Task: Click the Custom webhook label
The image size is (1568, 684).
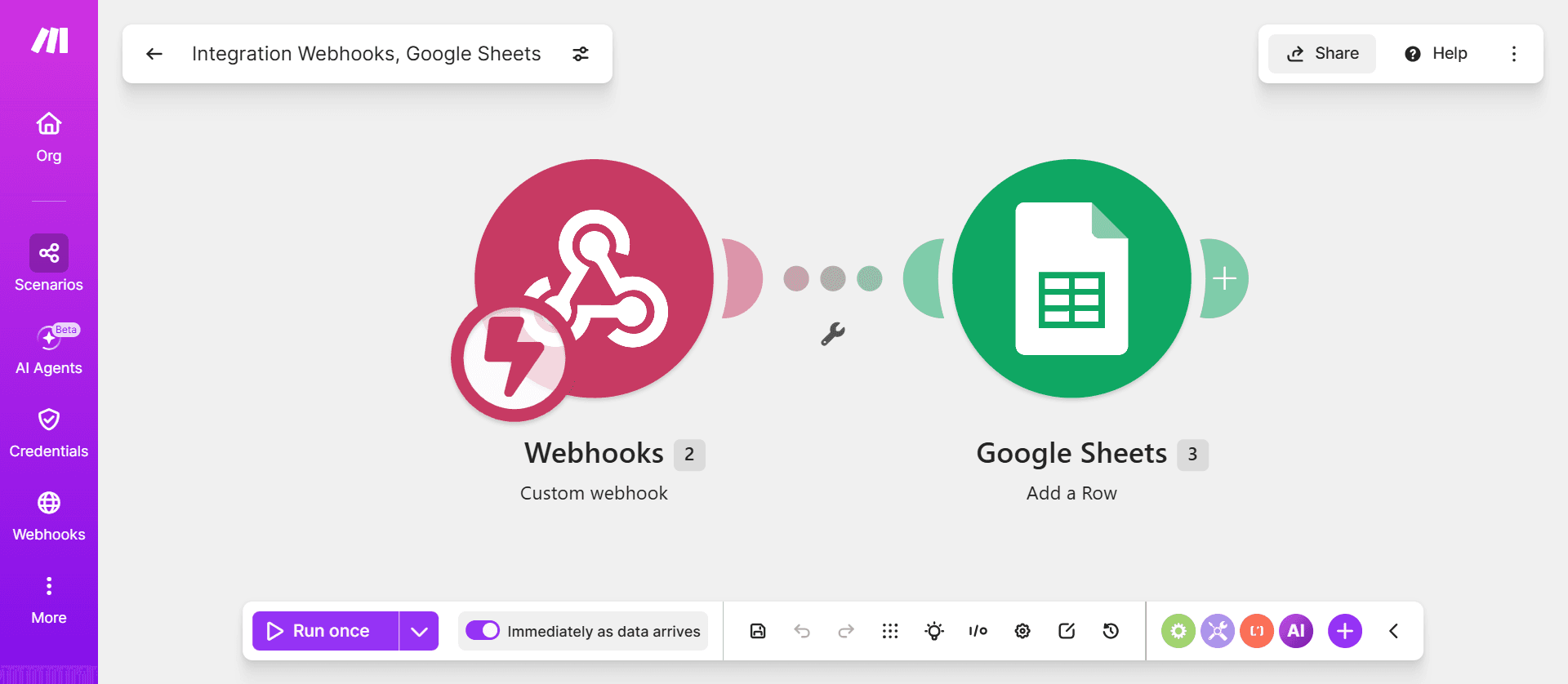Action: (x=594, y=493)
